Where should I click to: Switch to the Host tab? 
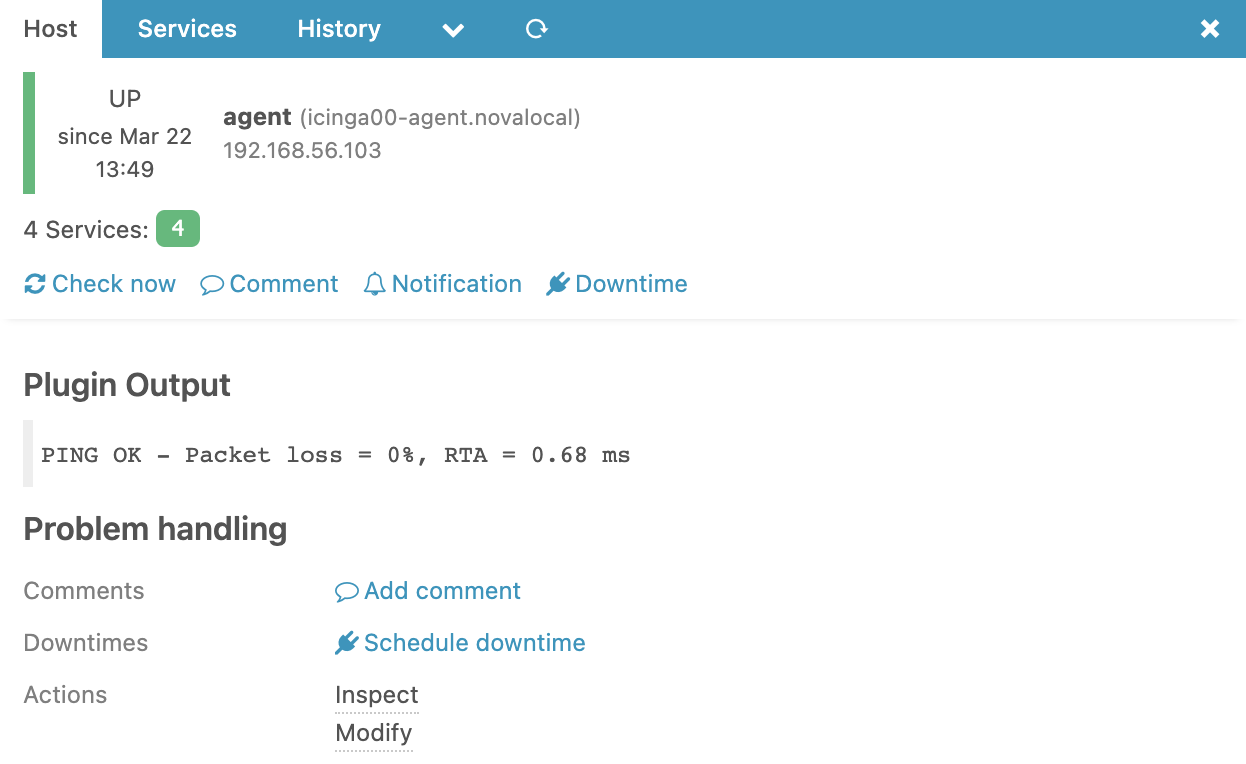point(51,29)
